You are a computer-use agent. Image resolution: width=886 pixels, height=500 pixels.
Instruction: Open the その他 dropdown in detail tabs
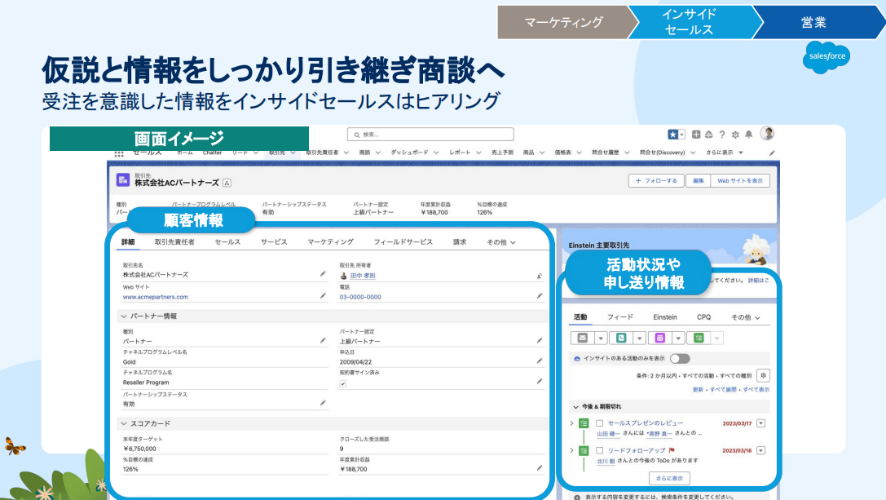[x=501, y=242]
